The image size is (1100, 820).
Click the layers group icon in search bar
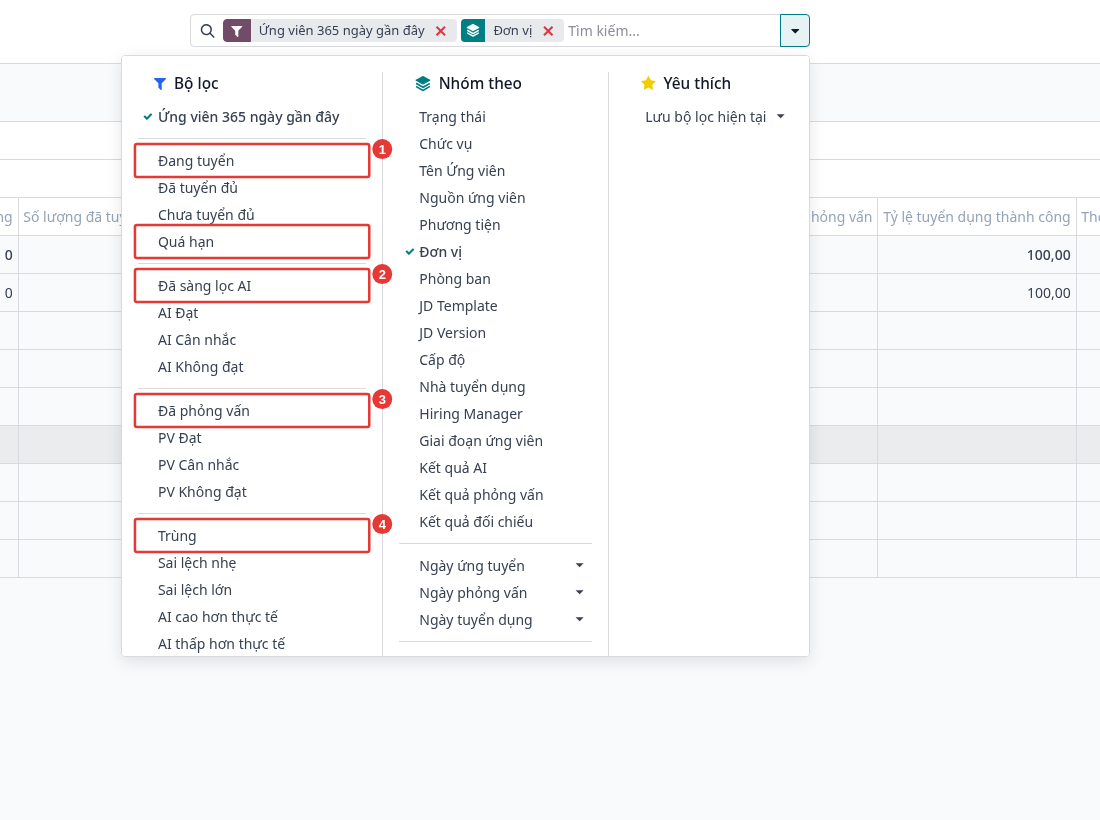(473, 31)
